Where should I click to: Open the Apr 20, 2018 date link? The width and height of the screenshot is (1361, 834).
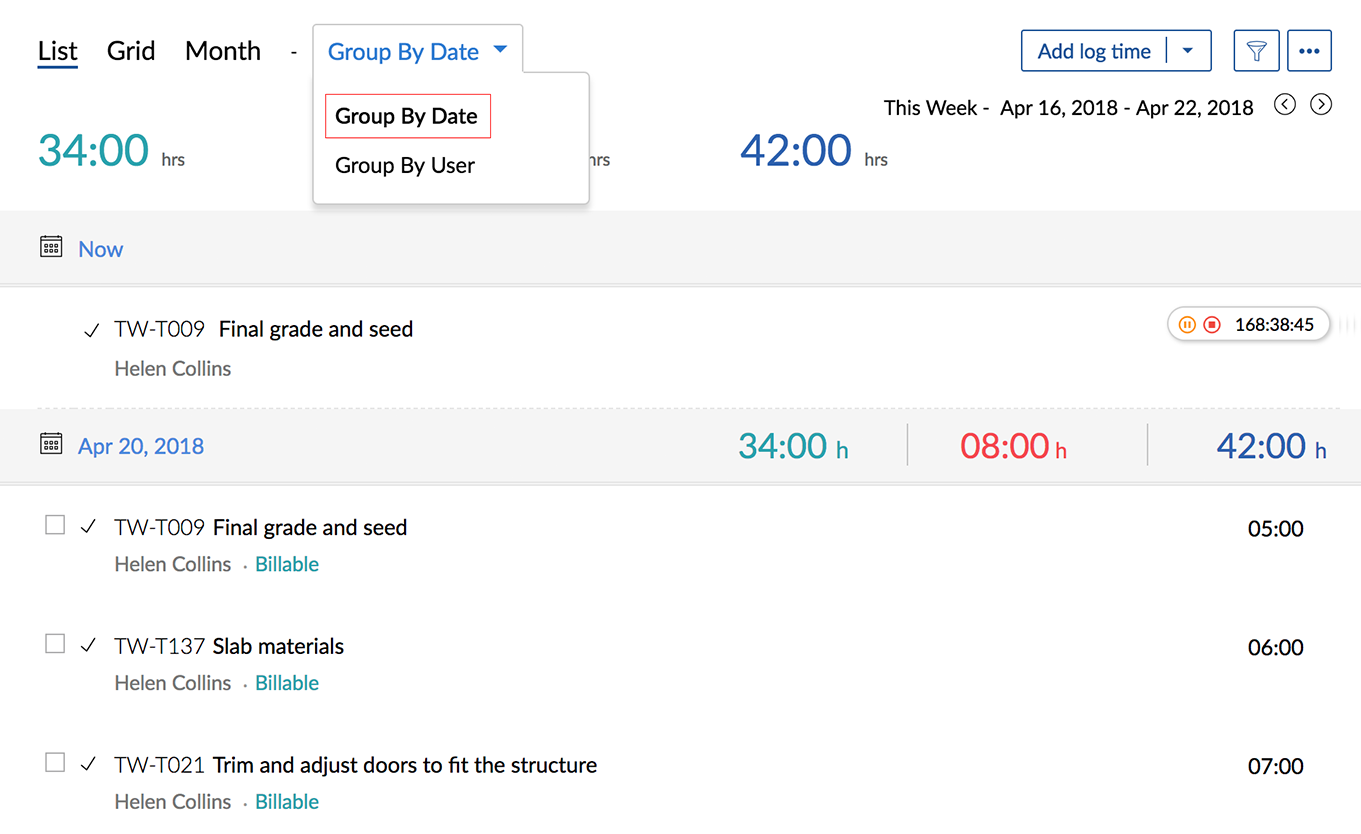[141, 446]
